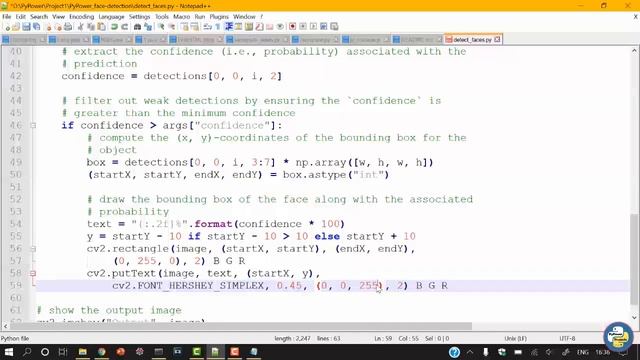640x360 pixels.
Task: Open File Explorer from the taskbar
Action: click(82, 352)
